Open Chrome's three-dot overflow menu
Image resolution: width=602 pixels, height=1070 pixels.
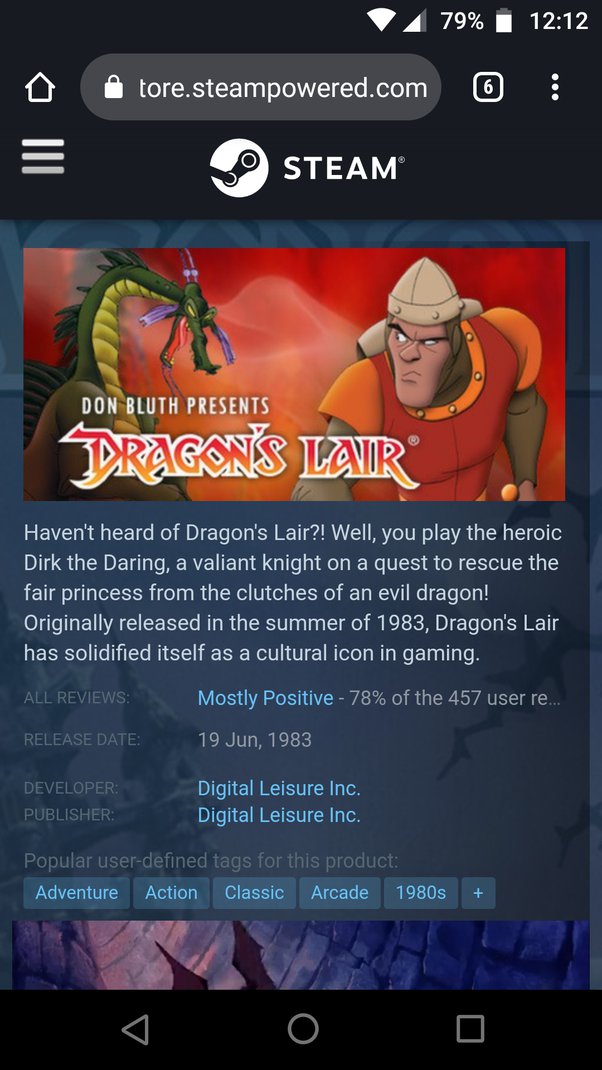click(555, 87)
